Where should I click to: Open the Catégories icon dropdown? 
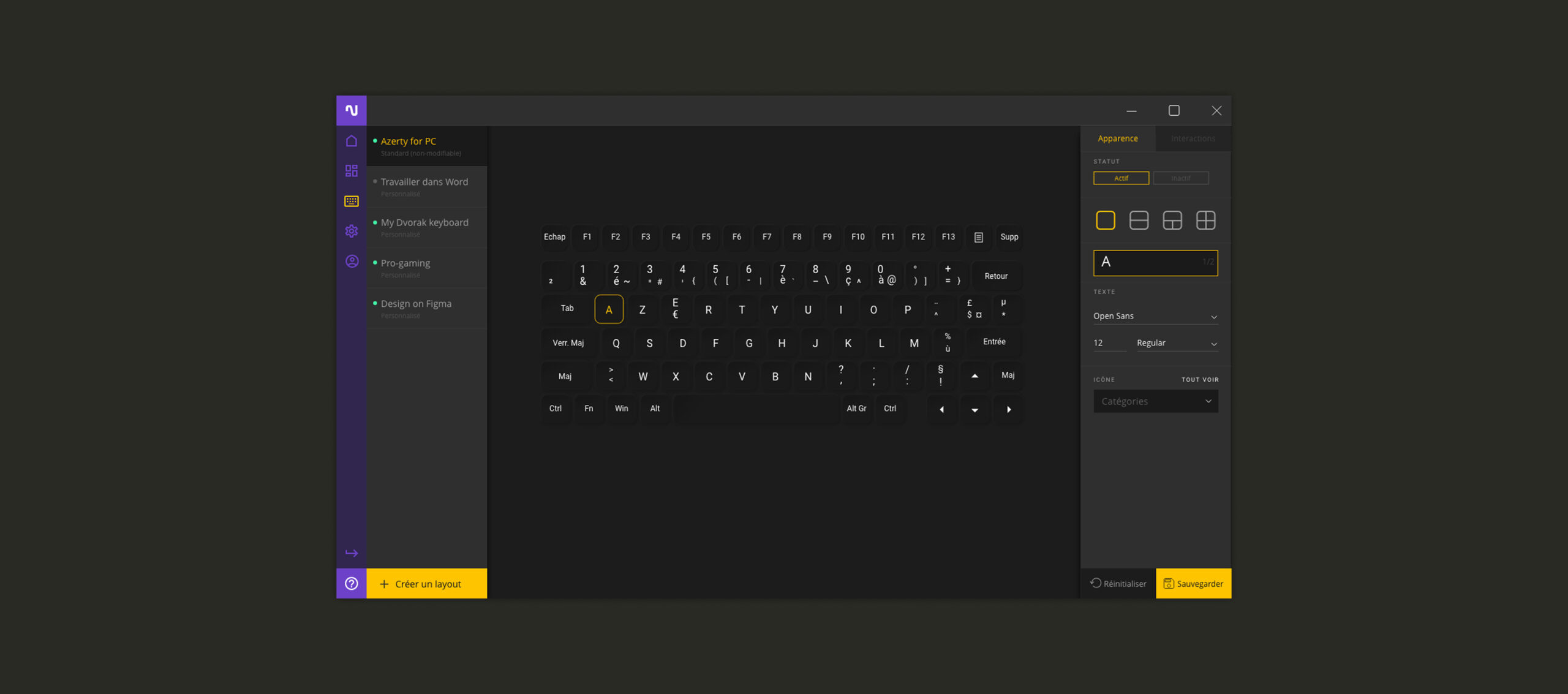1155,401
